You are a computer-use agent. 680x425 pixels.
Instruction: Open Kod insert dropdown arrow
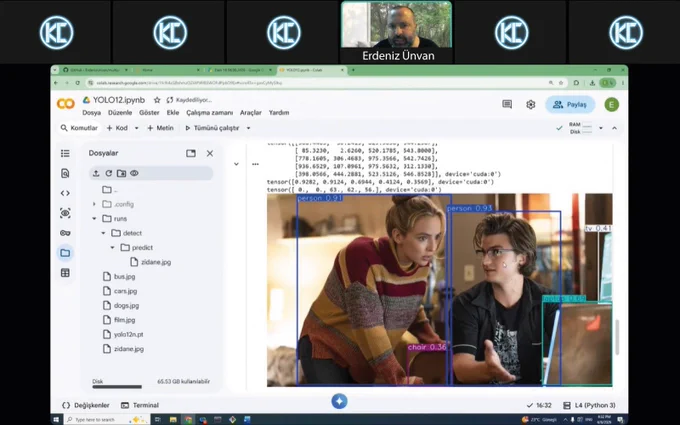(x=137, y=128)
